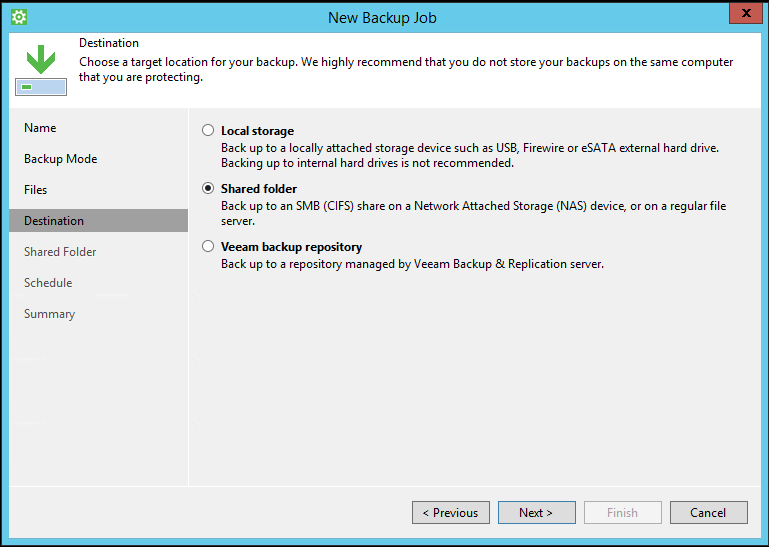The height and width of the screenshot is (547, 769).
Task: Click the green download arrow Destination icon
Action: click(x=41, y=70)
